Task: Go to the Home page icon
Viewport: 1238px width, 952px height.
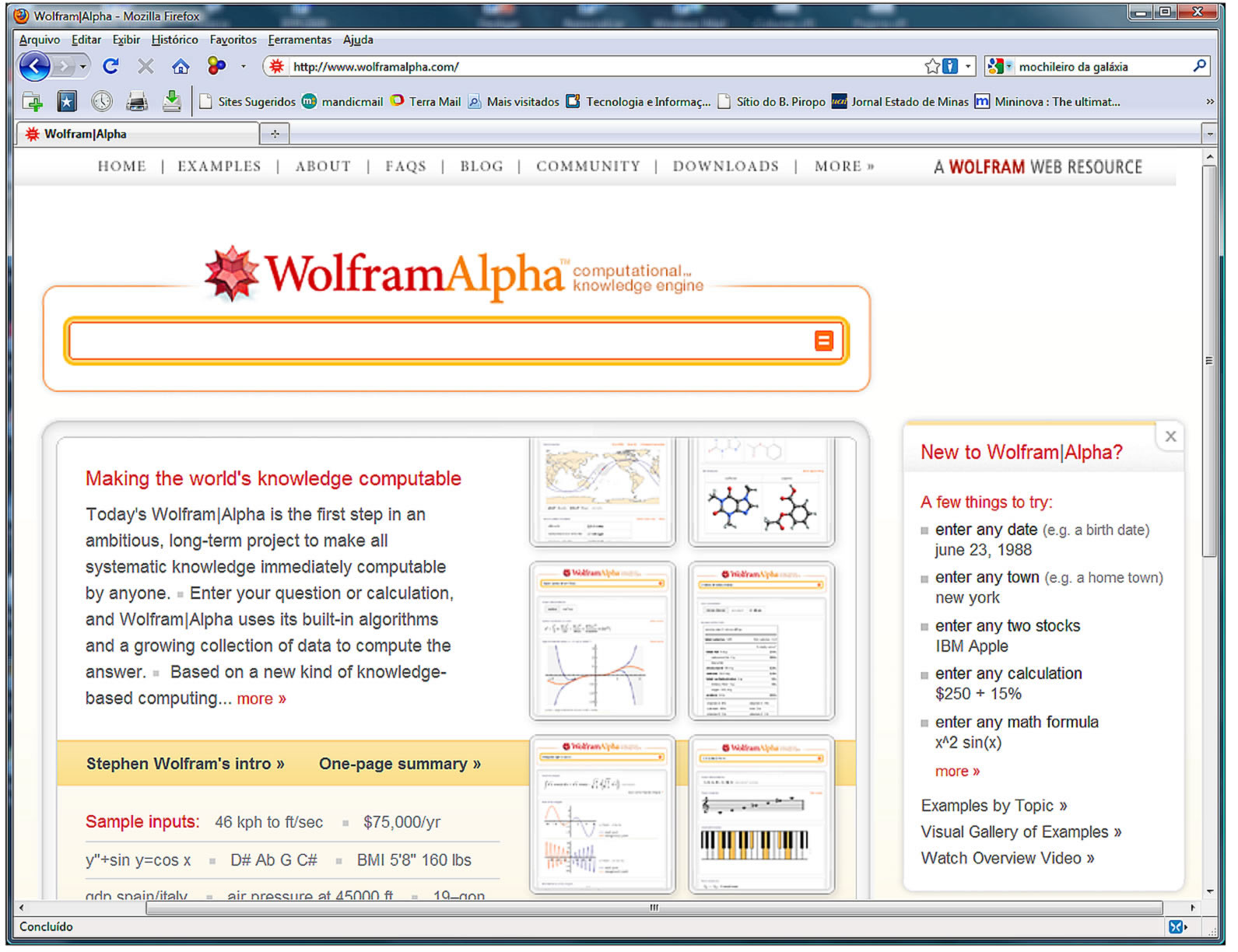Action: coord(181,66)
